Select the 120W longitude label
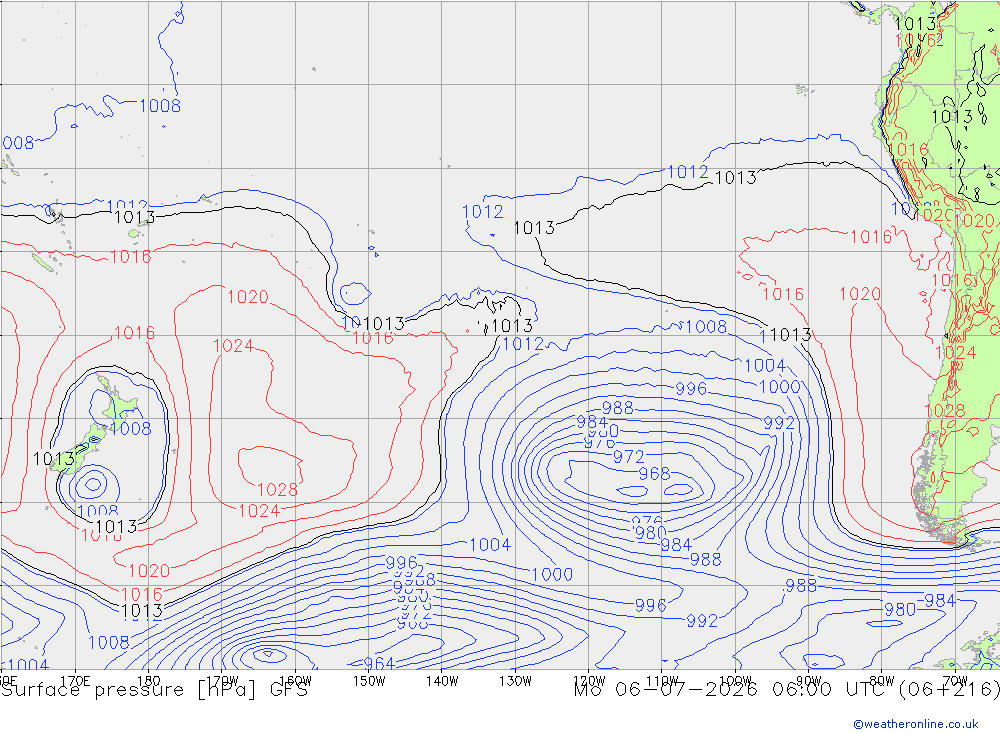The width and height of the screenshot is (1000, 733). pyautogui.click(x=589, y=681)
